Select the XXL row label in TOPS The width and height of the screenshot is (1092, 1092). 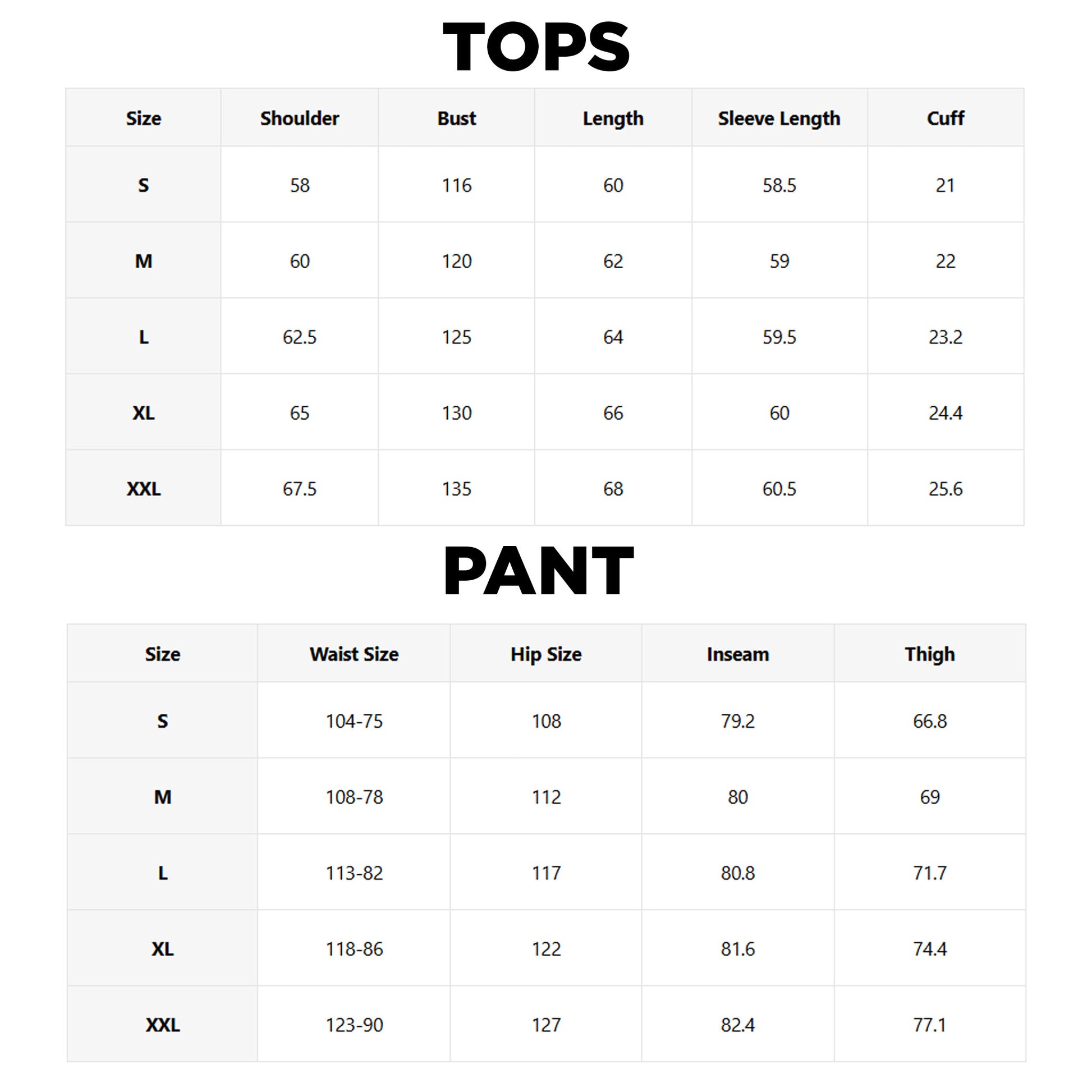pos(144,488)
